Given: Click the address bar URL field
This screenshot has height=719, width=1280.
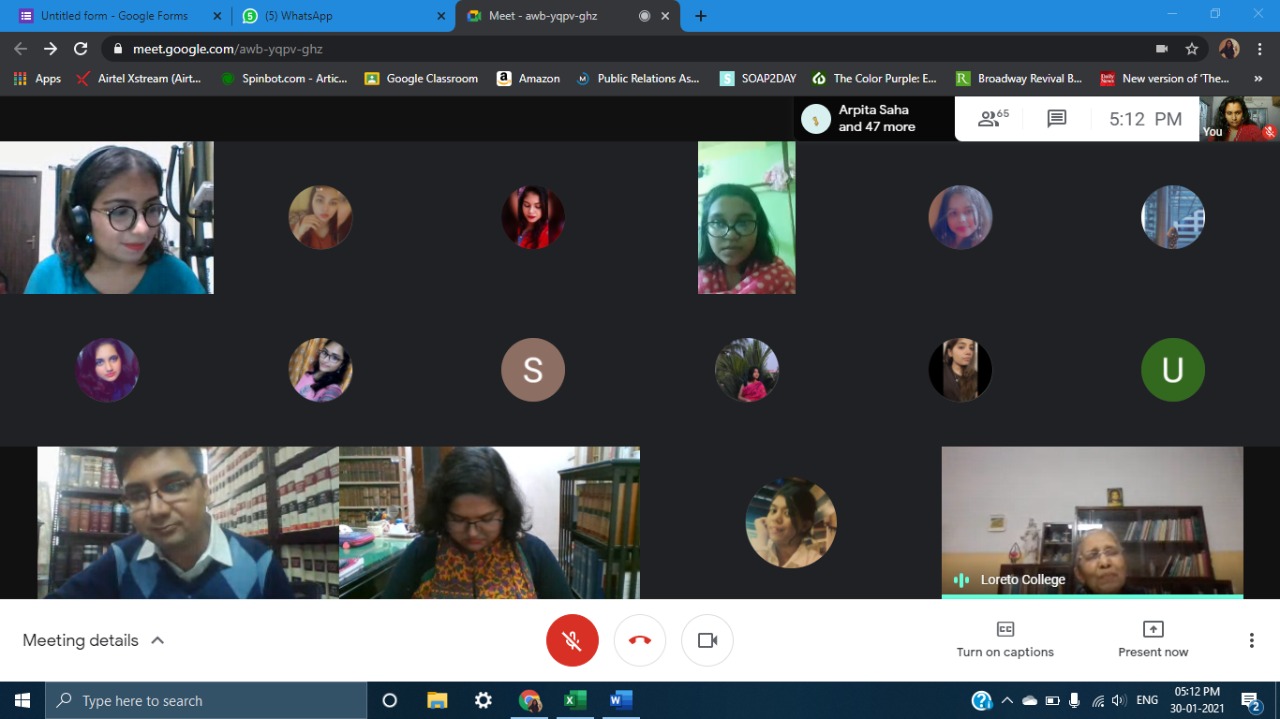Looking at the screenshot, I should click(600, 49).
